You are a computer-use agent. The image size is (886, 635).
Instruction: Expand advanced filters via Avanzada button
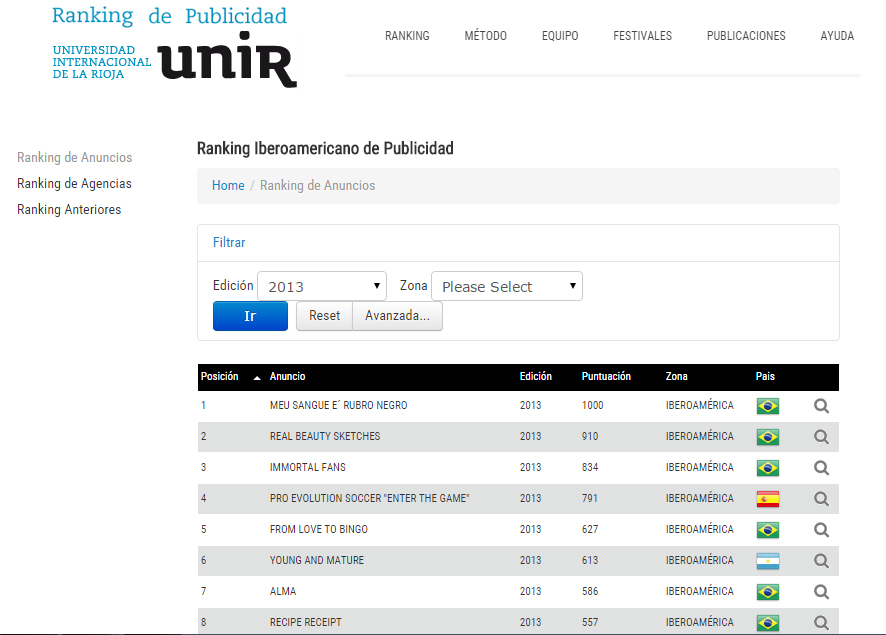click(397, 315)
